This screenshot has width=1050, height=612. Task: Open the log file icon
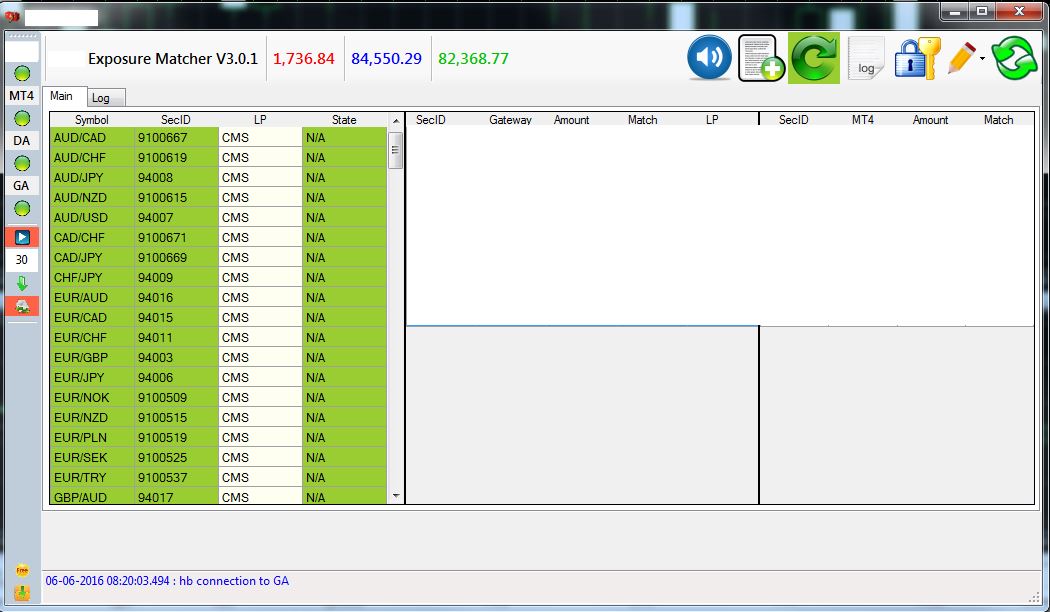click(x=865, y=58)
